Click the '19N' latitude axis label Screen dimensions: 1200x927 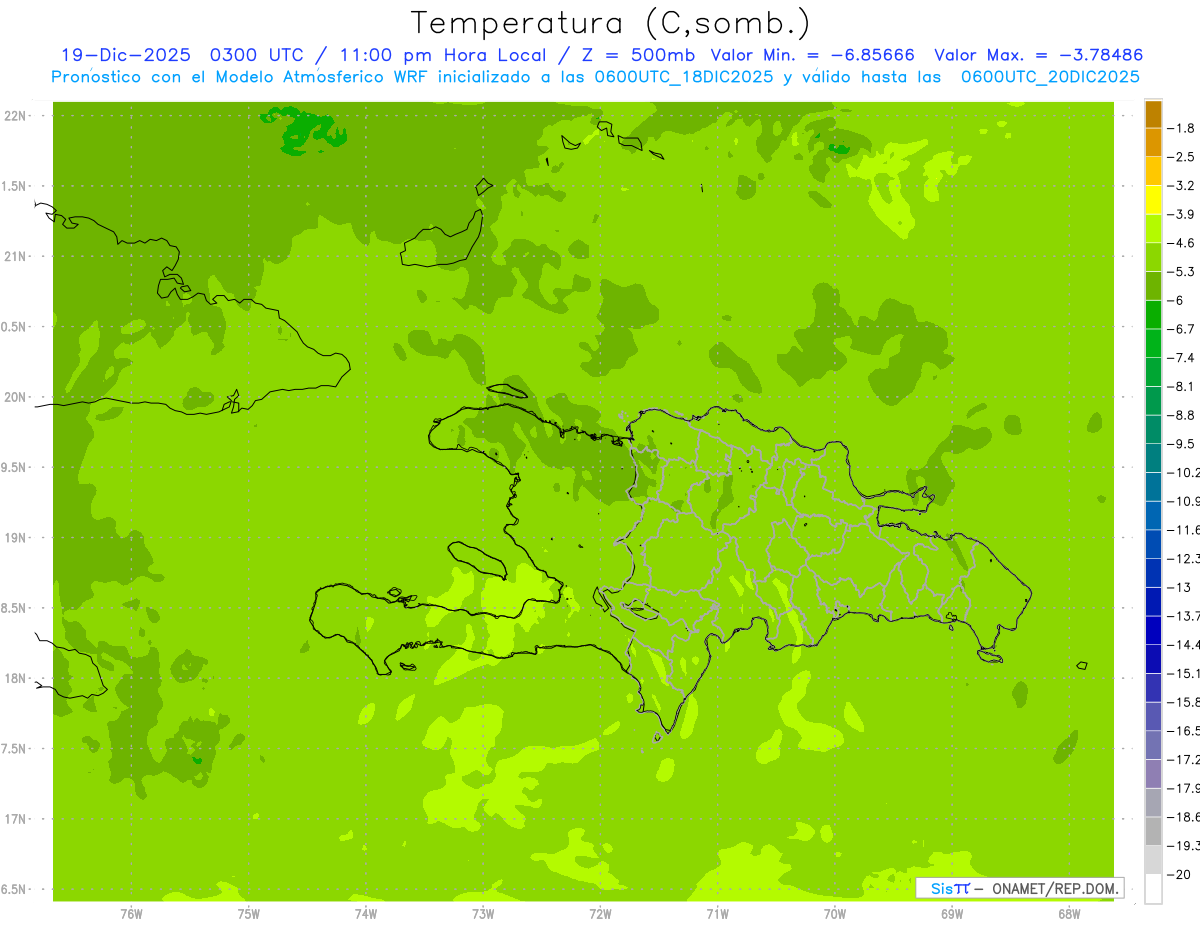16,538
